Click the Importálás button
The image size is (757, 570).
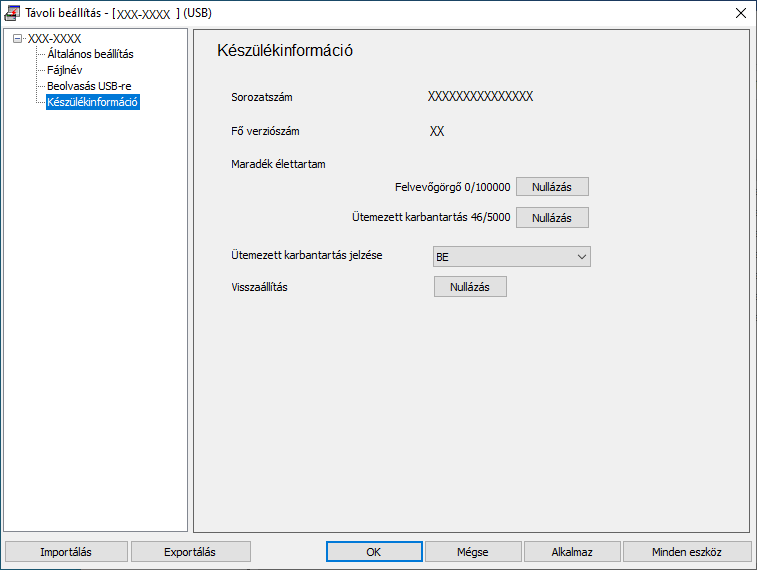point(66,552)
